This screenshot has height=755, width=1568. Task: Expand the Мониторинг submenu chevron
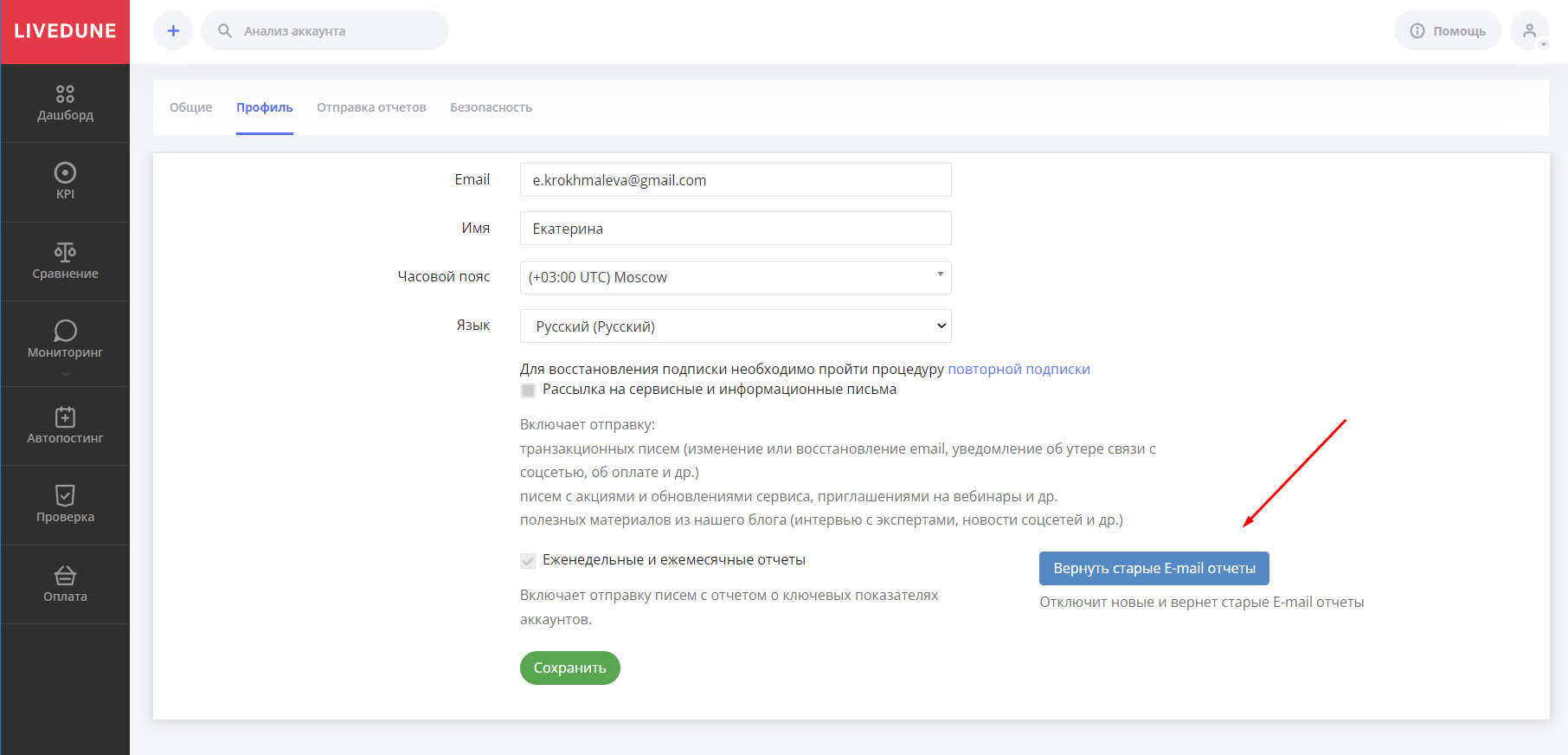(x=66, y=374)
